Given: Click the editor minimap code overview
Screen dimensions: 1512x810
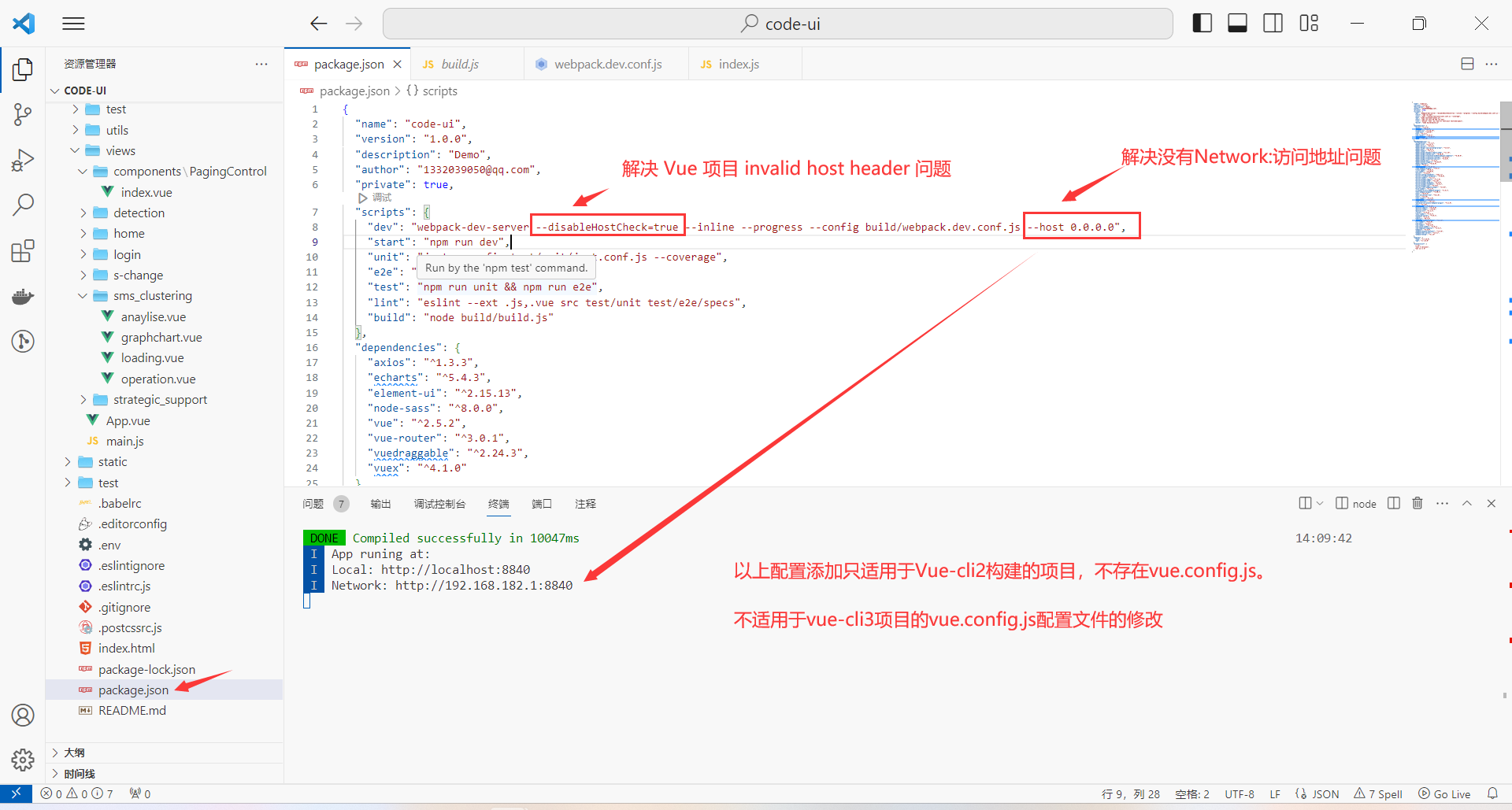Looking at the screenshot, I should click(x=1455, y=177).
